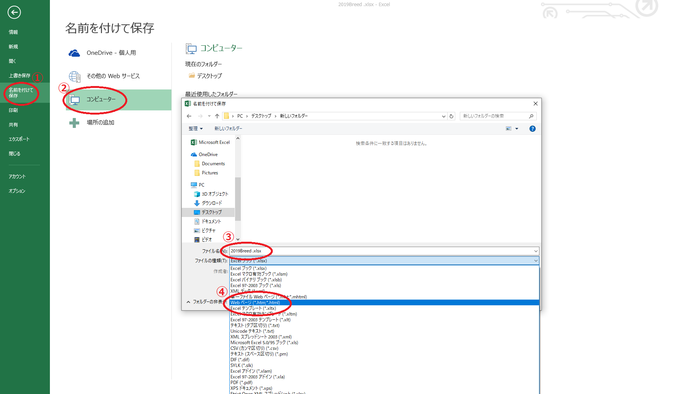Click the green plus add-place icon
Image resolution: width=680 pixels, height=394 pixels.
[74, 123]
